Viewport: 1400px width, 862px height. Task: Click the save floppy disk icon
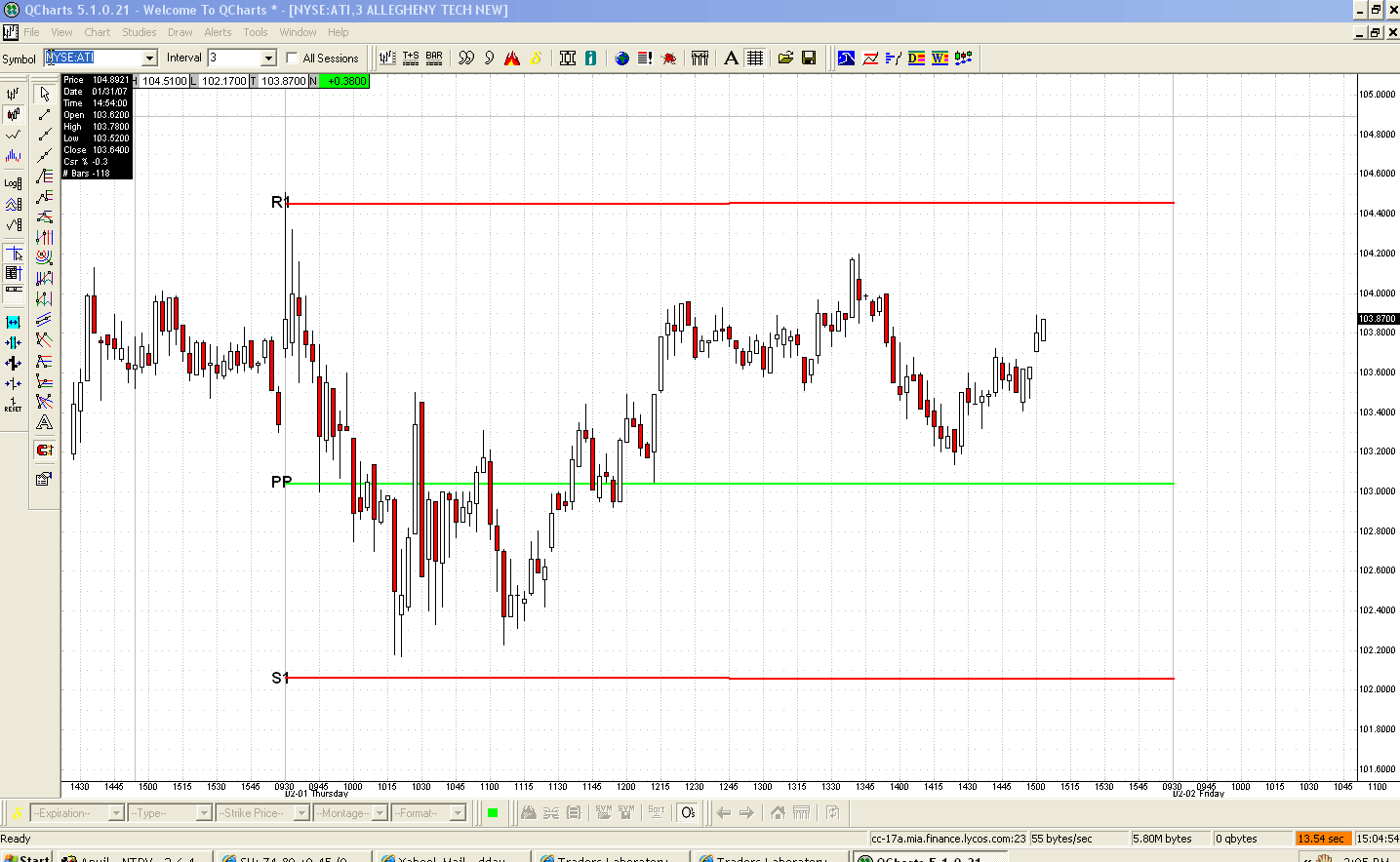click(x=809, y=59)
